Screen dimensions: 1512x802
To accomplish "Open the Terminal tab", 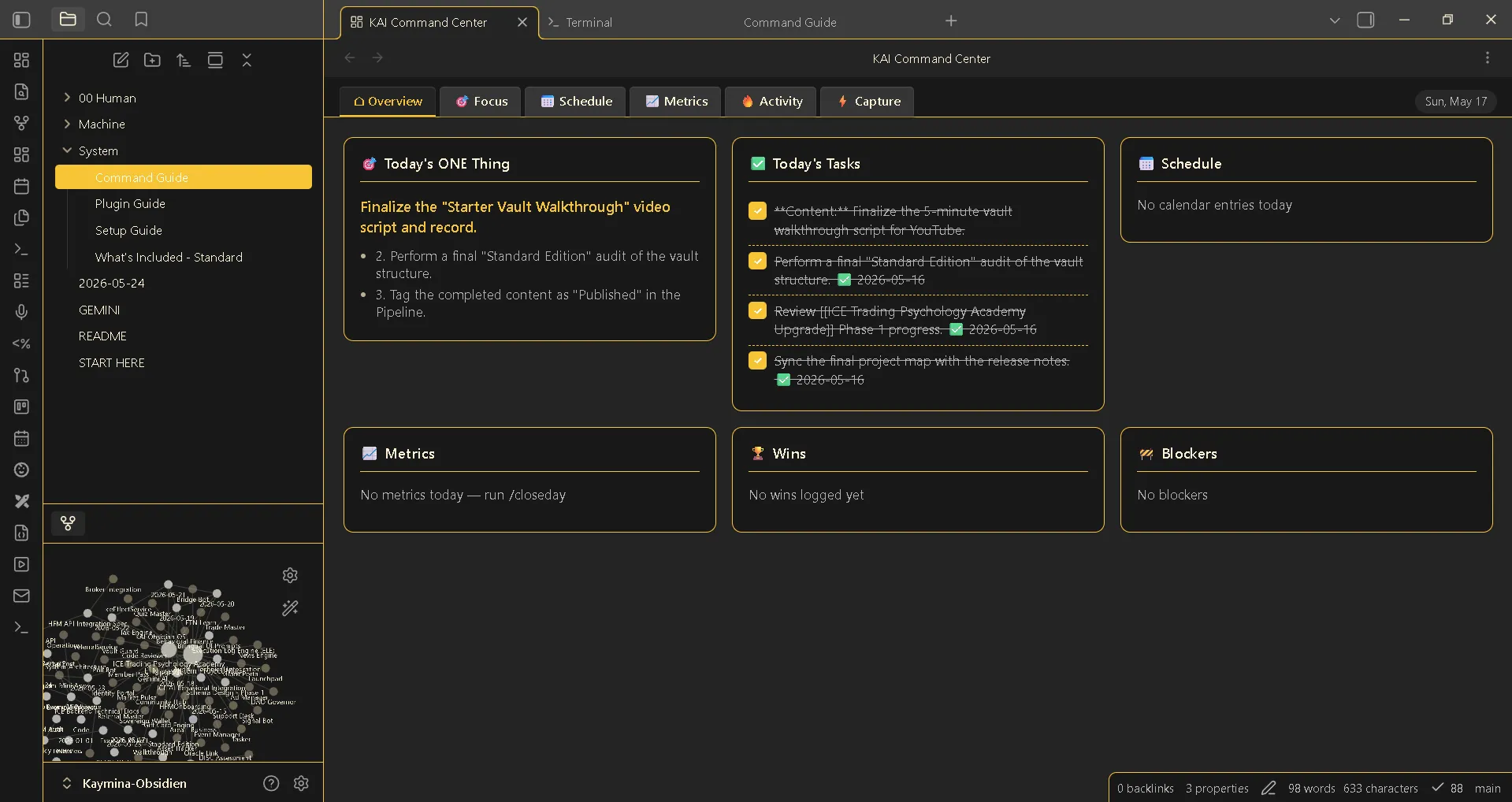I will (x=588, y=22).
